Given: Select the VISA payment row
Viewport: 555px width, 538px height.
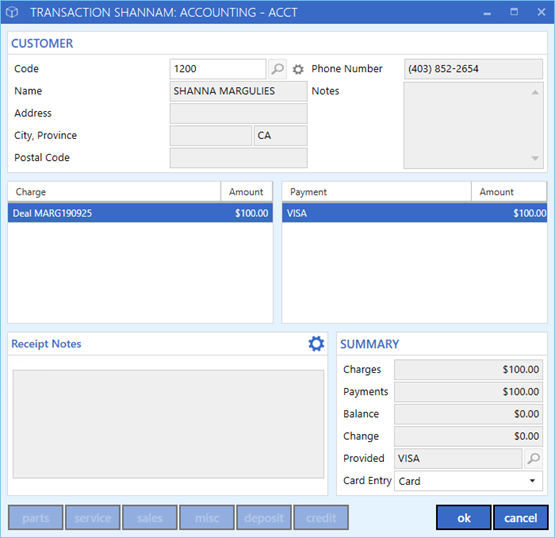Looking at the screenshot, I should [414, 213].
